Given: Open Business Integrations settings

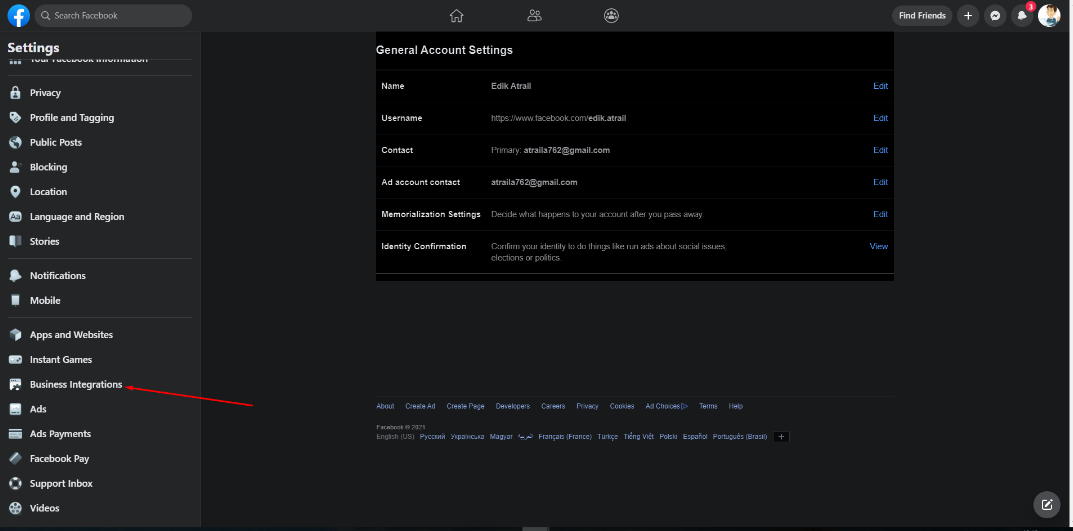Looking at the screenshot, I should pyautogui.click(x=75, y=385).
